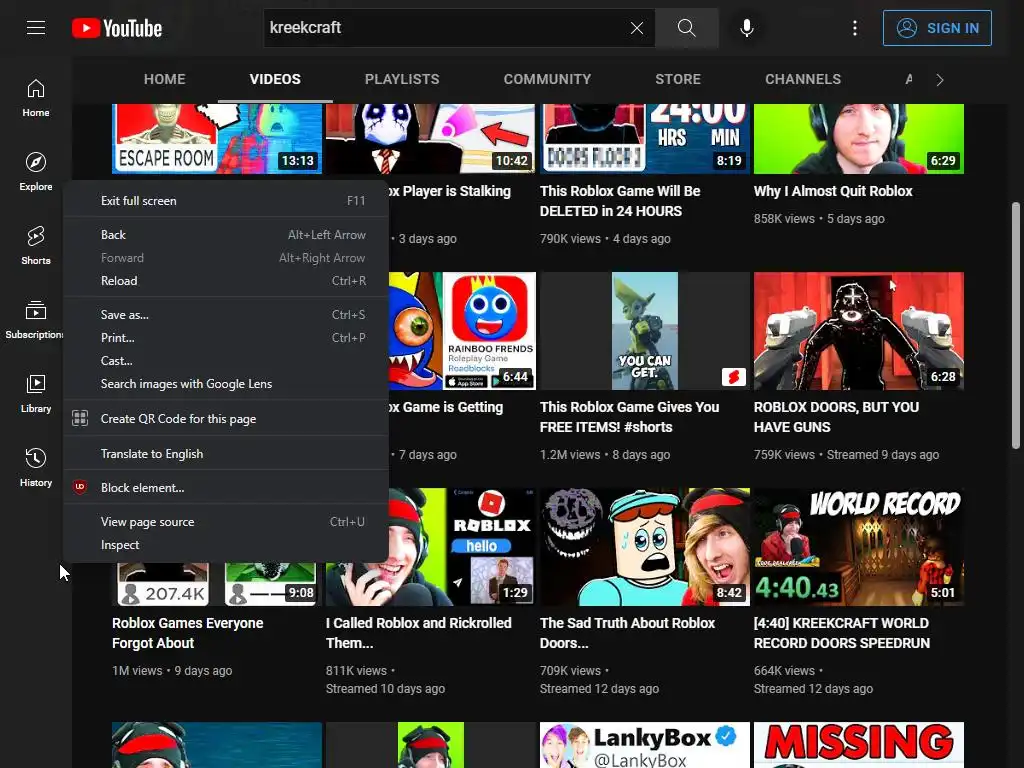Open the hamburger guide menu
Viewport: 1024px width, 768px height.
[x=36, y=28]
